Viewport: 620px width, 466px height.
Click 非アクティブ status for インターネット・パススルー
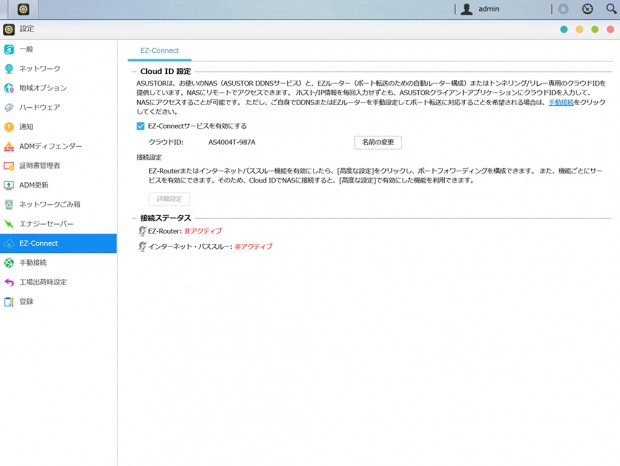[x=253, y=247]
